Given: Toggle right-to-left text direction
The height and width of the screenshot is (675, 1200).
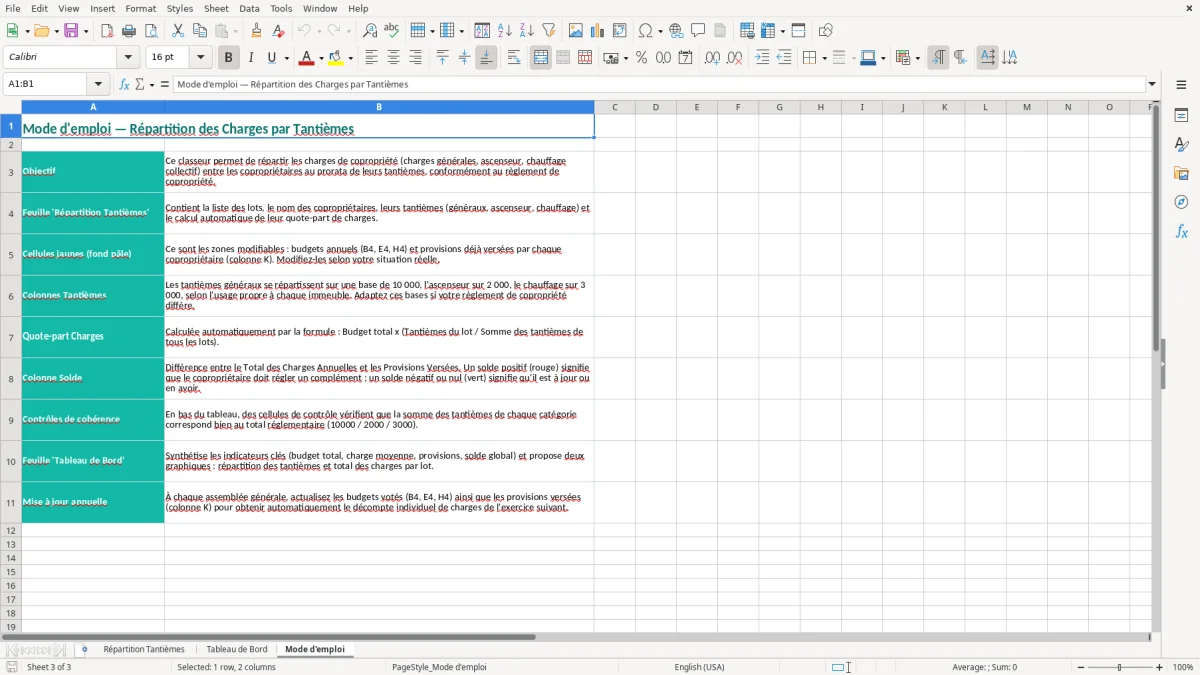Looking at the screenshot, I should (x=960, y=58).
